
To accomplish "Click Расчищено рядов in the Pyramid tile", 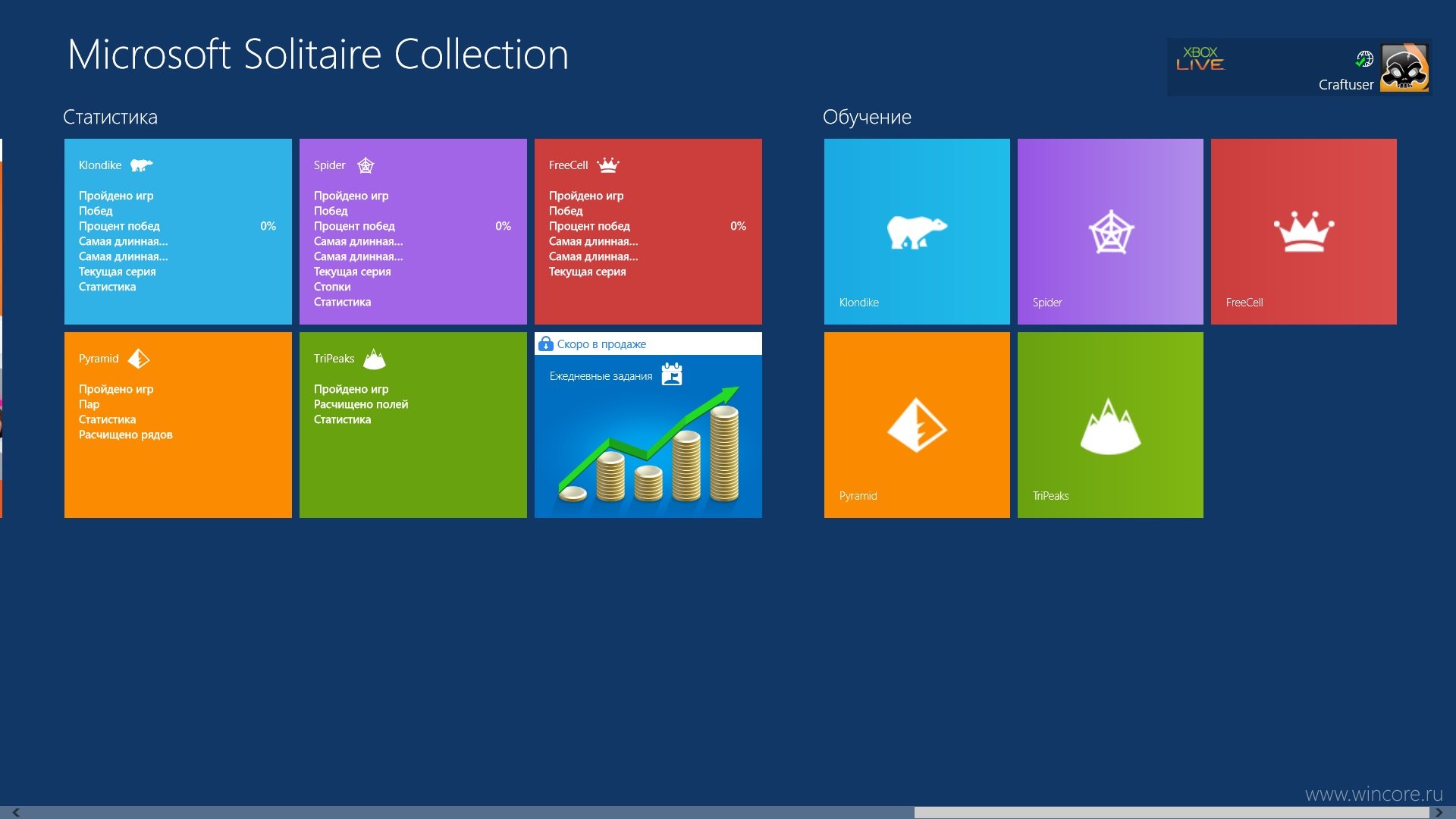I will [x=126, y=435].
